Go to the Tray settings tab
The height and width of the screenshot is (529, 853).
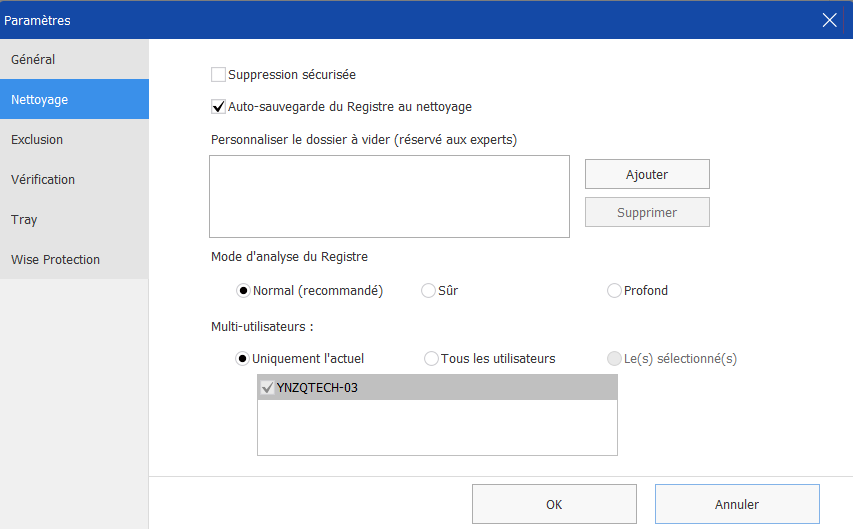tap(74, 219)
